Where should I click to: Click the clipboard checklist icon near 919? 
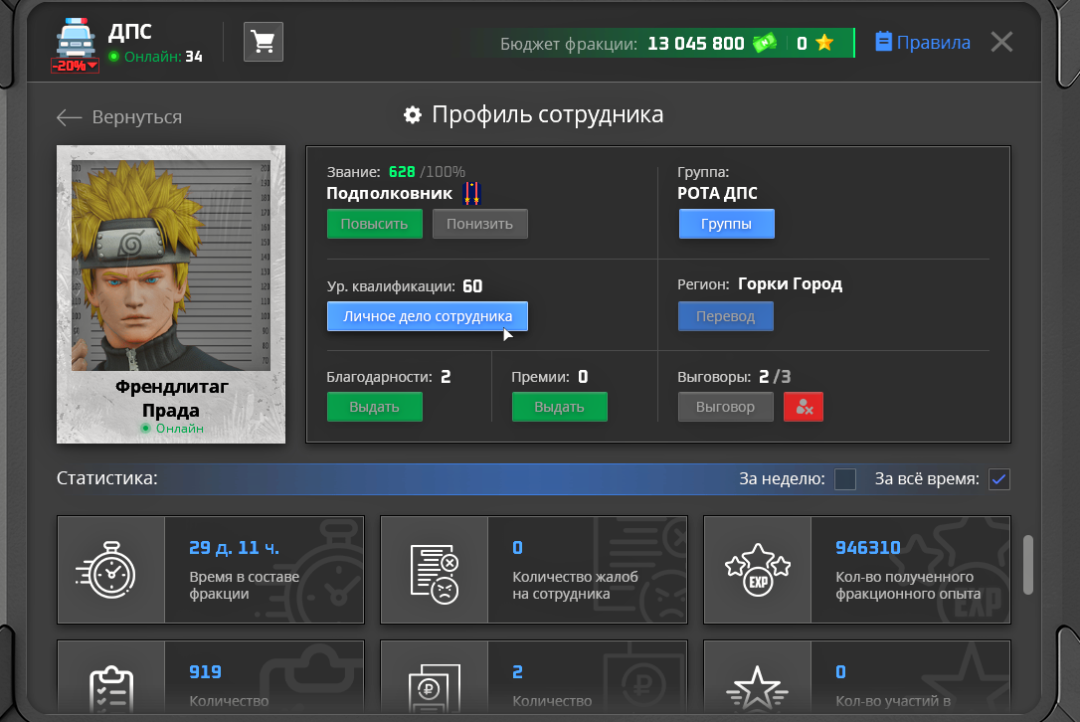111,691
